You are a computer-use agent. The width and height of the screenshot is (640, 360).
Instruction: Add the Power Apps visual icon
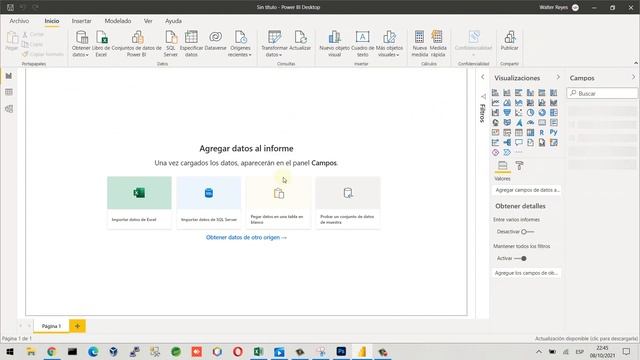point(495,153)
